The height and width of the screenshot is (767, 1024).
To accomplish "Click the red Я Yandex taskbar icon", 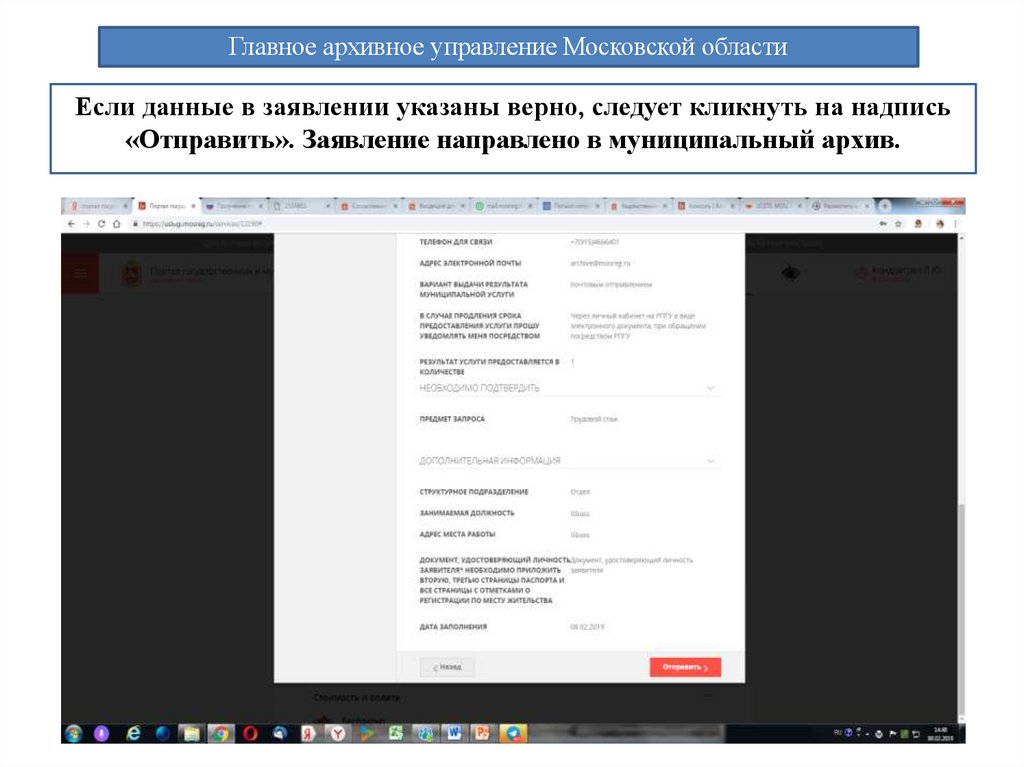I will 308,734.
